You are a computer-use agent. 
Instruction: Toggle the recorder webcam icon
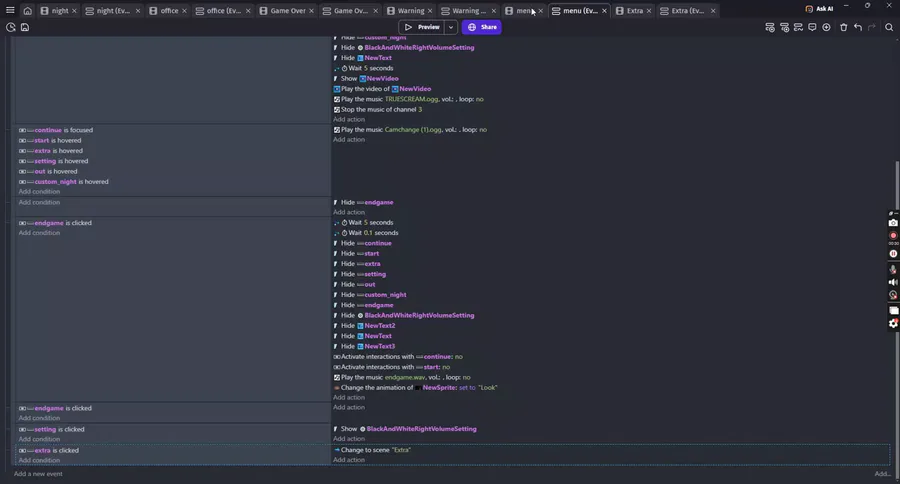click(x=893, y=296)
